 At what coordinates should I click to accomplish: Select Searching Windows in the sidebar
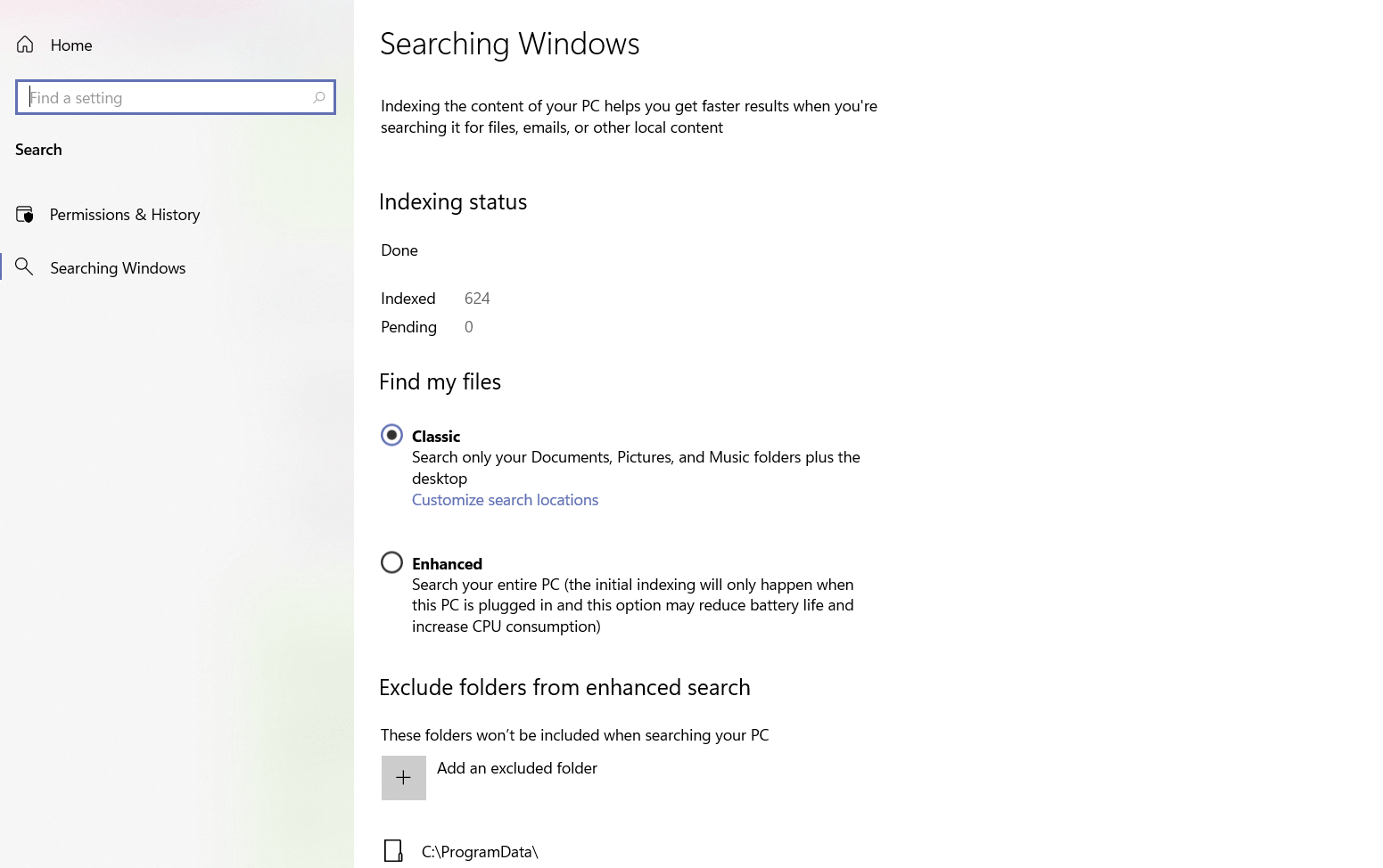click(117, 267)
